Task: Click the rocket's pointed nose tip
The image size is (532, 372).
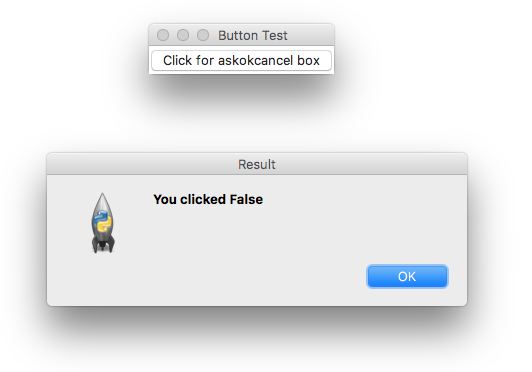Action: [102, 196]
